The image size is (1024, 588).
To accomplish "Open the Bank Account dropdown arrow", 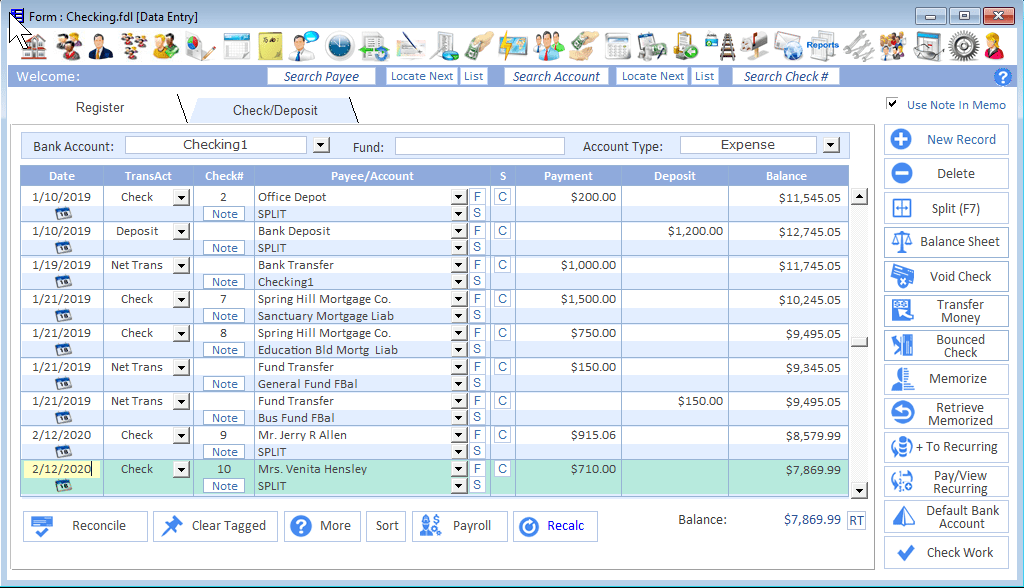I will 321,145.
